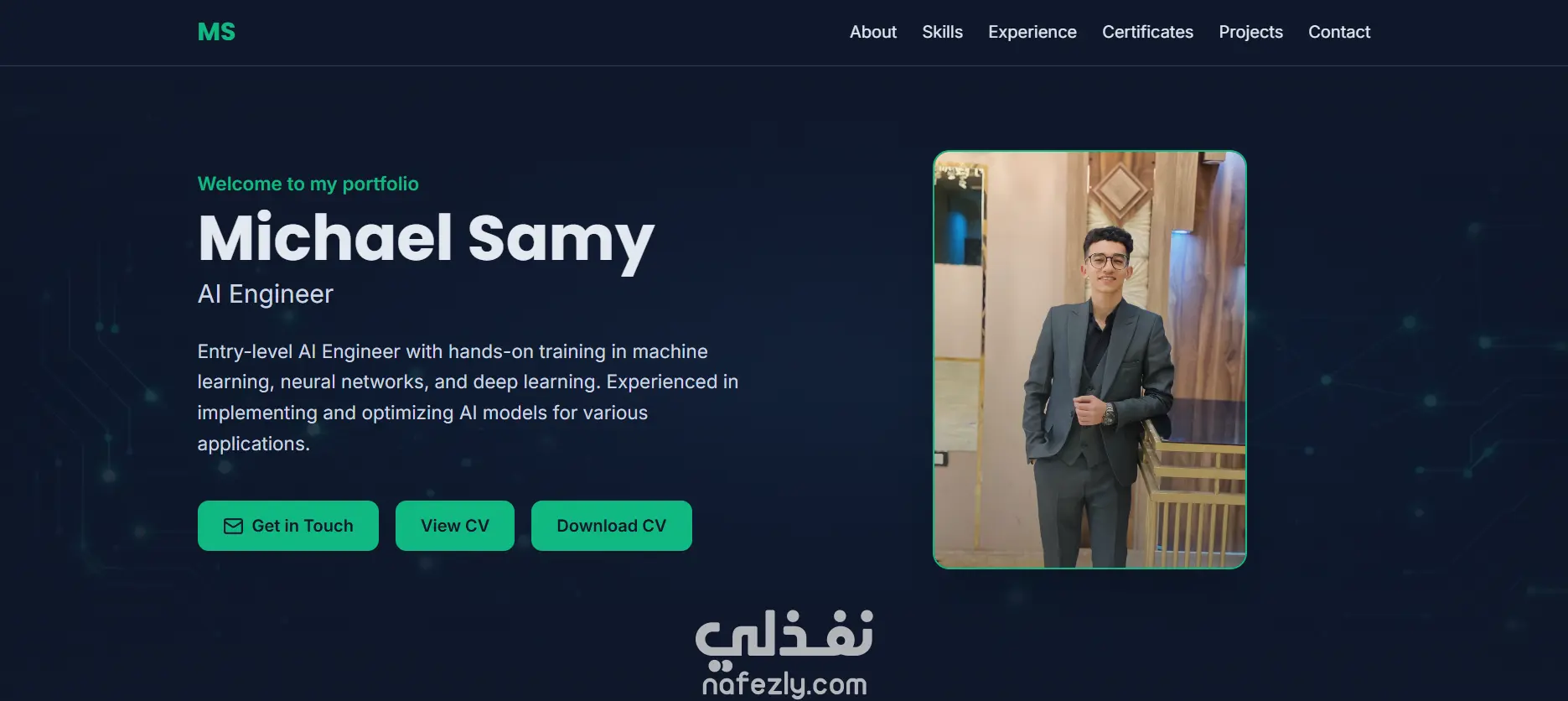Click the Get in Touch button
This screenshot has width=1568, height=701.
pos(288,526)
